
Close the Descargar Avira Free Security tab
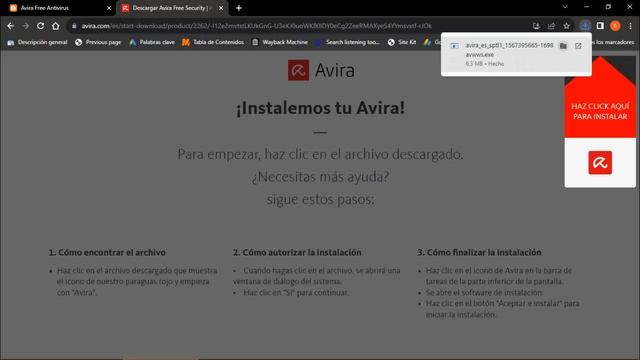click(221, 8)
